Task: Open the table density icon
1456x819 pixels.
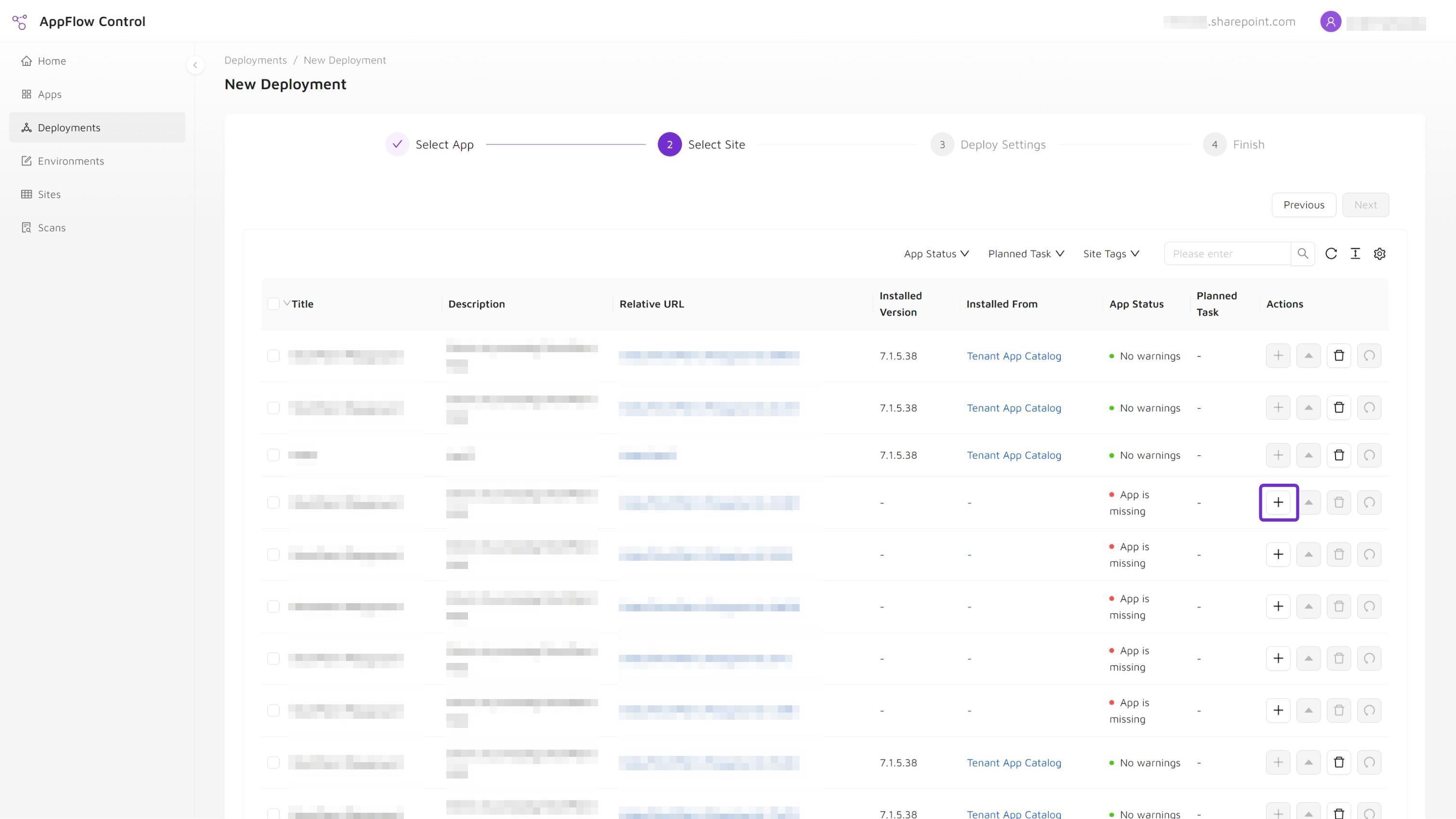Action: pos(1355,253)
